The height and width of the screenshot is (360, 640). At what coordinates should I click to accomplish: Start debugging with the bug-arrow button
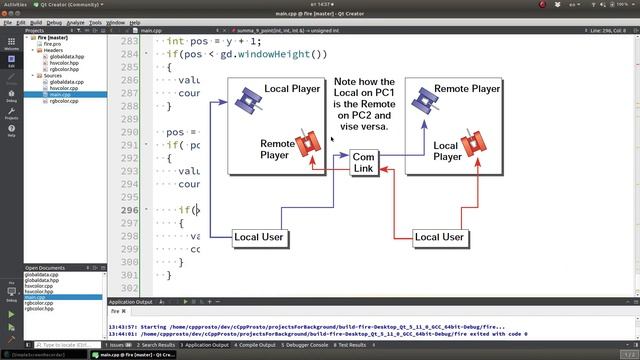click(x=11, y=327)
